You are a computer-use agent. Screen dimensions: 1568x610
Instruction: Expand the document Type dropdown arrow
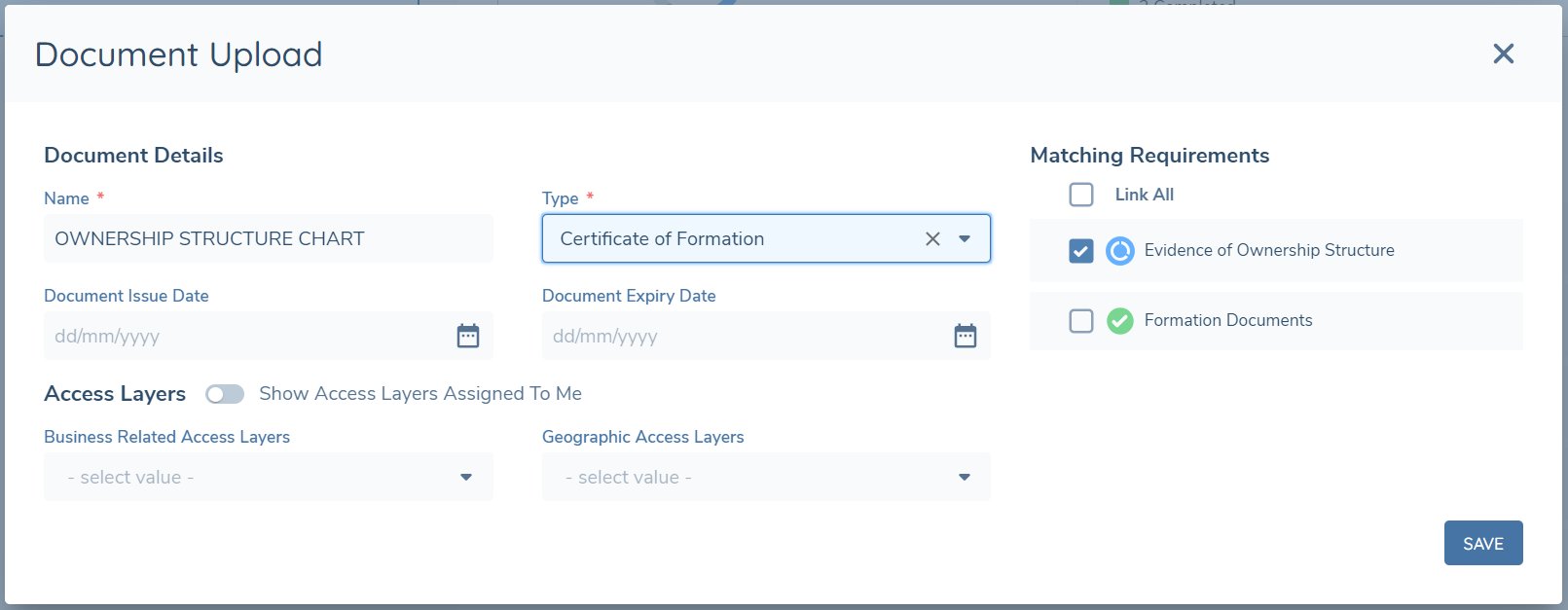965,239
